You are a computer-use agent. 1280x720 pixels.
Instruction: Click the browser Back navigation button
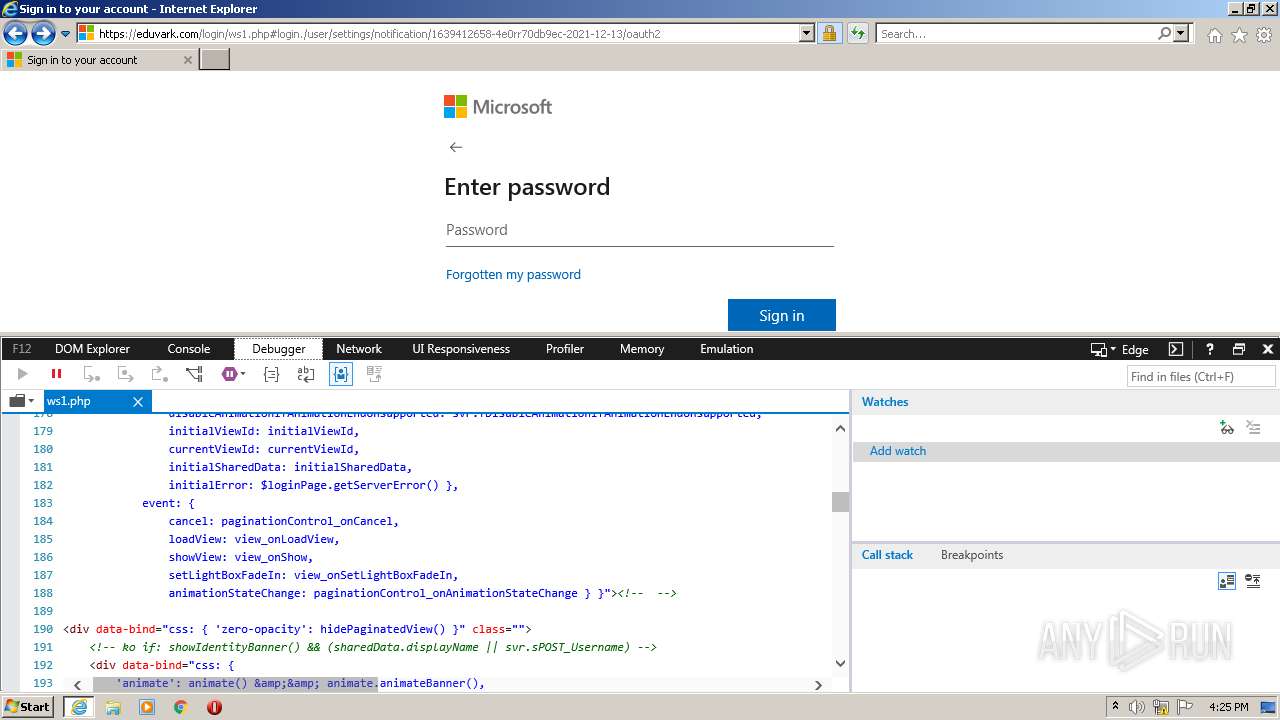pyautogui.click(x=15, y=33)
